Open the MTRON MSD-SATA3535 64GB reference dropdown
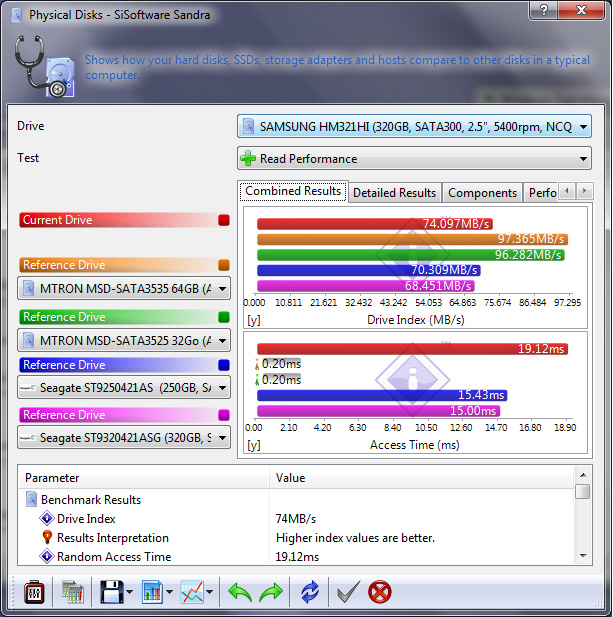This screenshot has width=613, height=617. [x=124, y=288]
